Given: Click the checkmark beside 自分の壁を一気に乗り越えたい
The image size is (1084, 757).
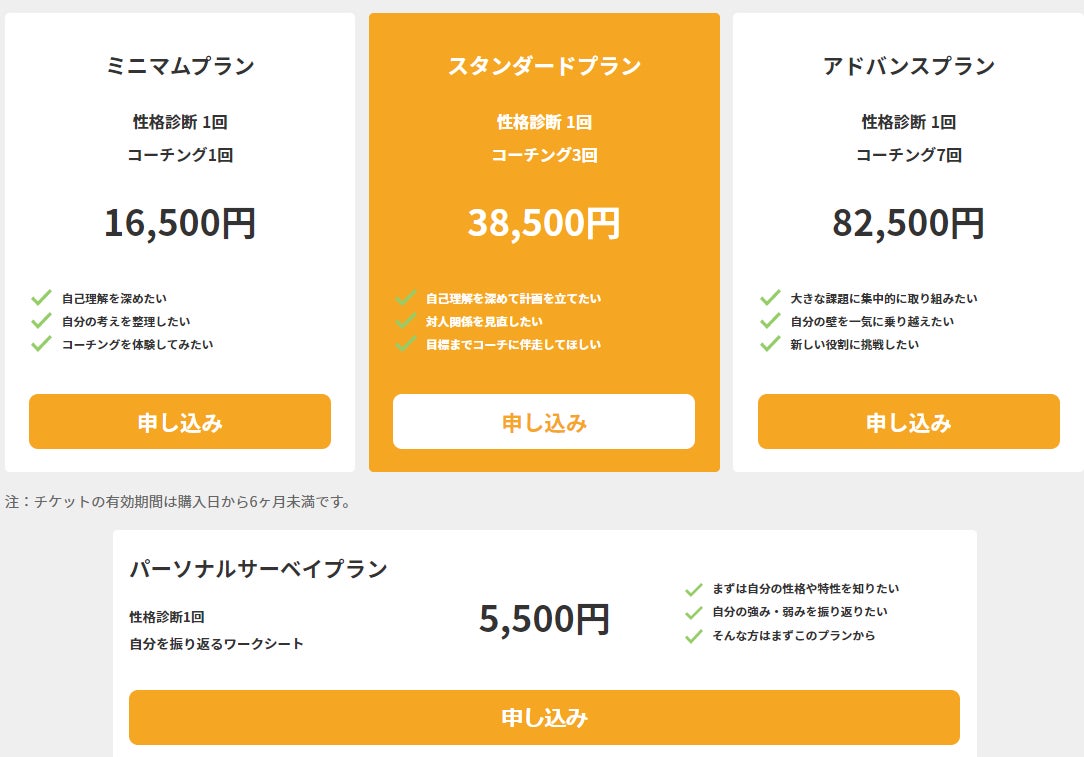Looking at the screenshot, I should [x=770, y=321].
